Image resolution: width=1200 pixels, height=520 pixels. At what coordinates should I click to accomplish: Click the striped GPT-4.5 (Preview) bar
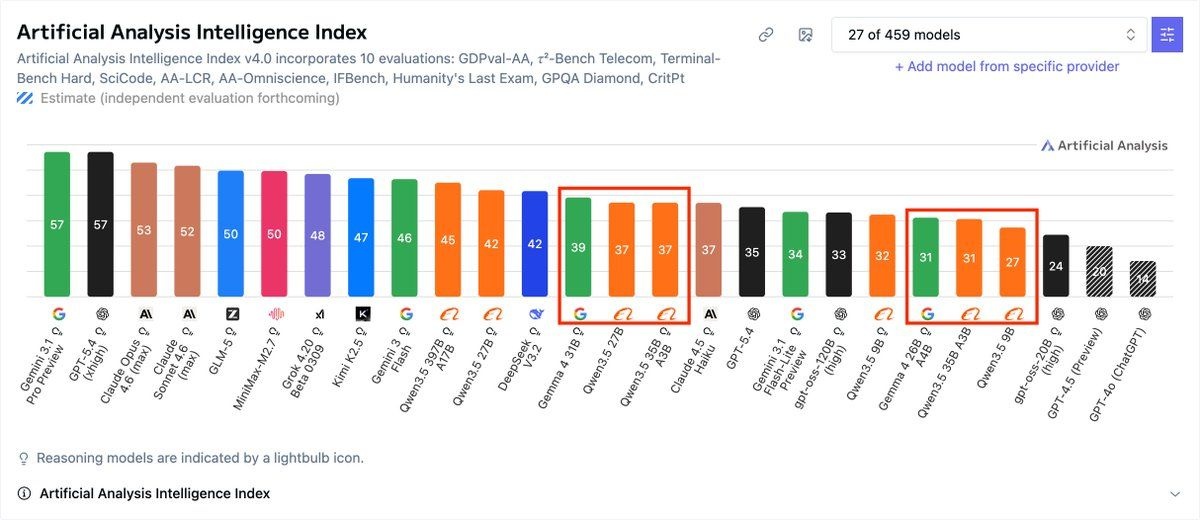[1100, 271]
